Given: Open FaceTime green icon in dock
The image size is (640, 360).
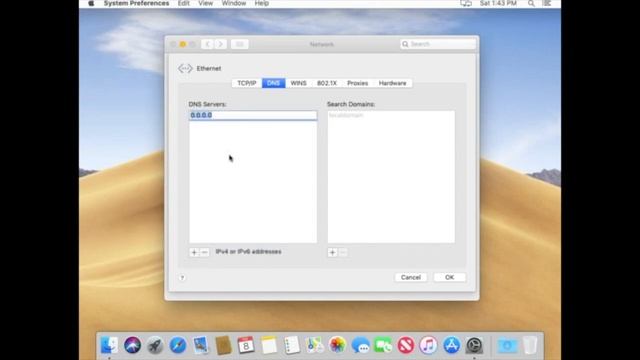Looking at the screenshot, I should coord(383,345).
